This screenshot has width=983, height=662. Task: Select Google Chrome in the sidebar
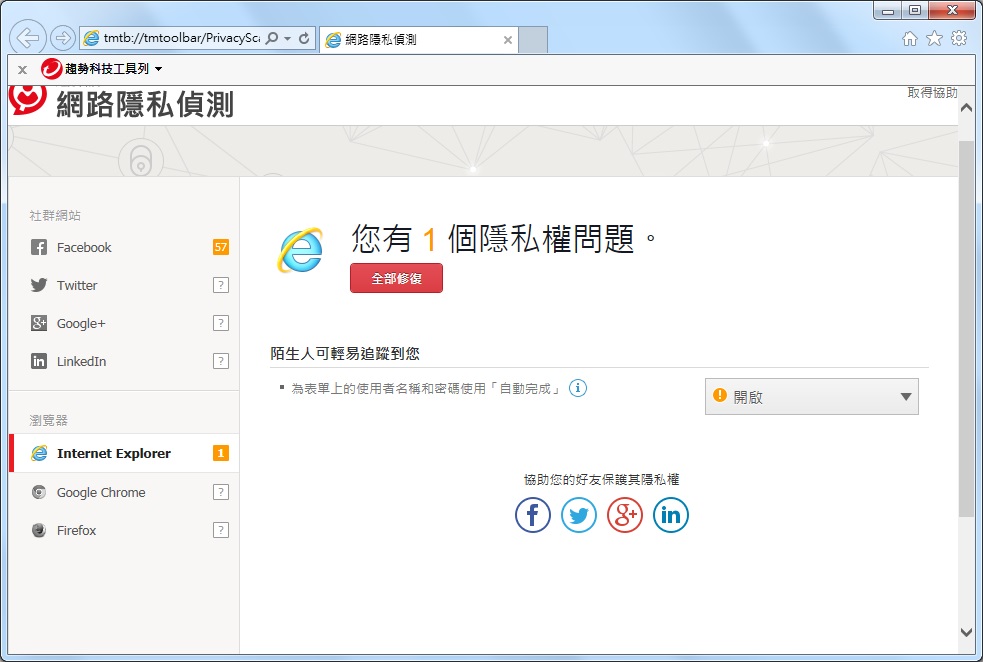click(x=124, y=492)
